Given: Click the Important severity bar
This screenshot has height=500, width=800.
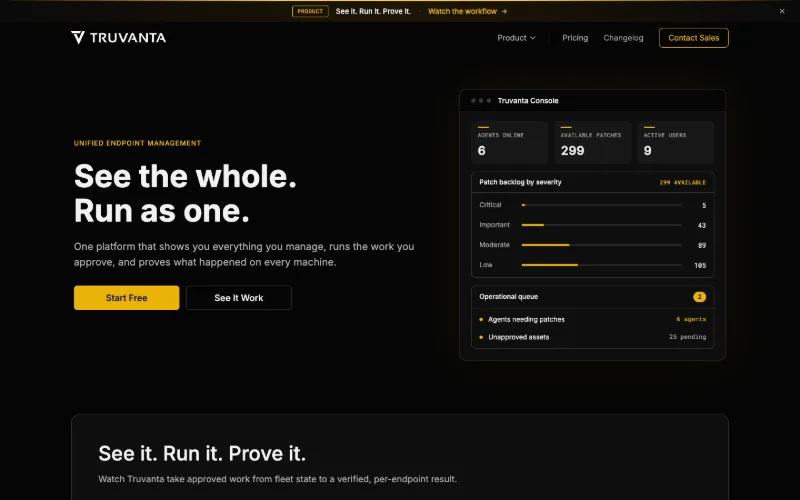Looking at the screenshot, I should 602,225.
